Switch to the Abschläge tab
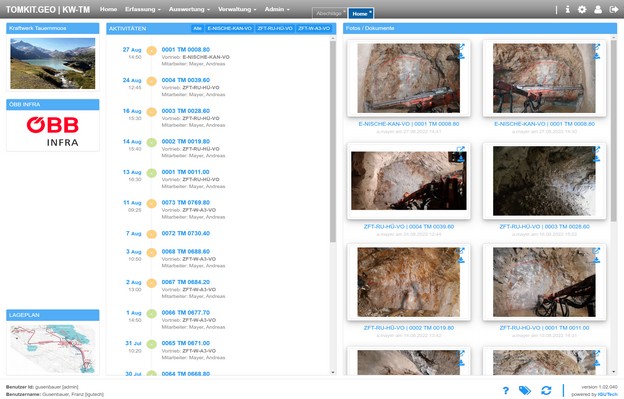624x399 pixels. coord(330,14)
